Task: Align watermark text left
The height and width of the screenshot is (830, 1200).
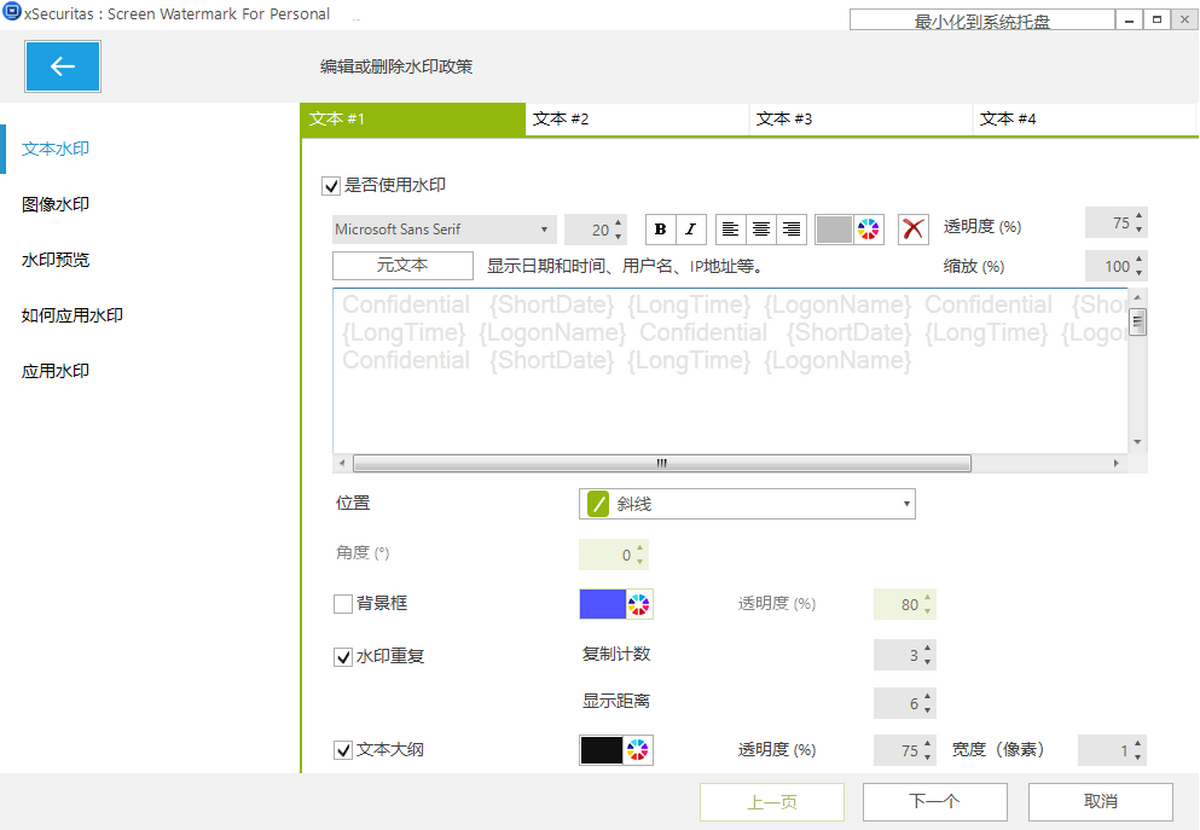Action: coord(731,229)
